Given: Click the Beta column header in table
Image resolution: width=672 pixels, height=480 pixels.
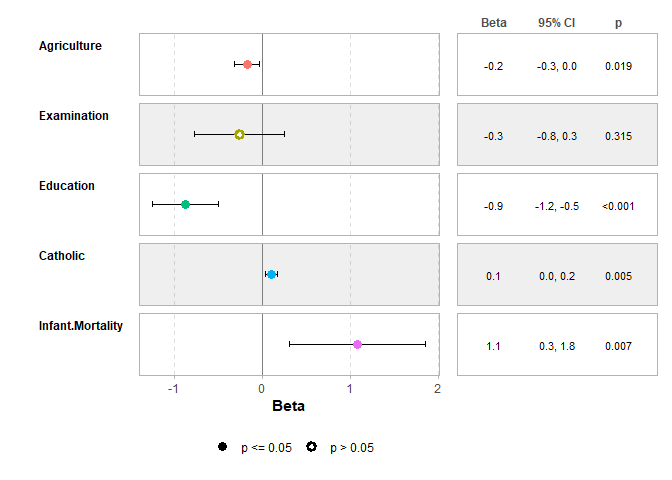Looking at the screenshot, I should tap(494, 22).
